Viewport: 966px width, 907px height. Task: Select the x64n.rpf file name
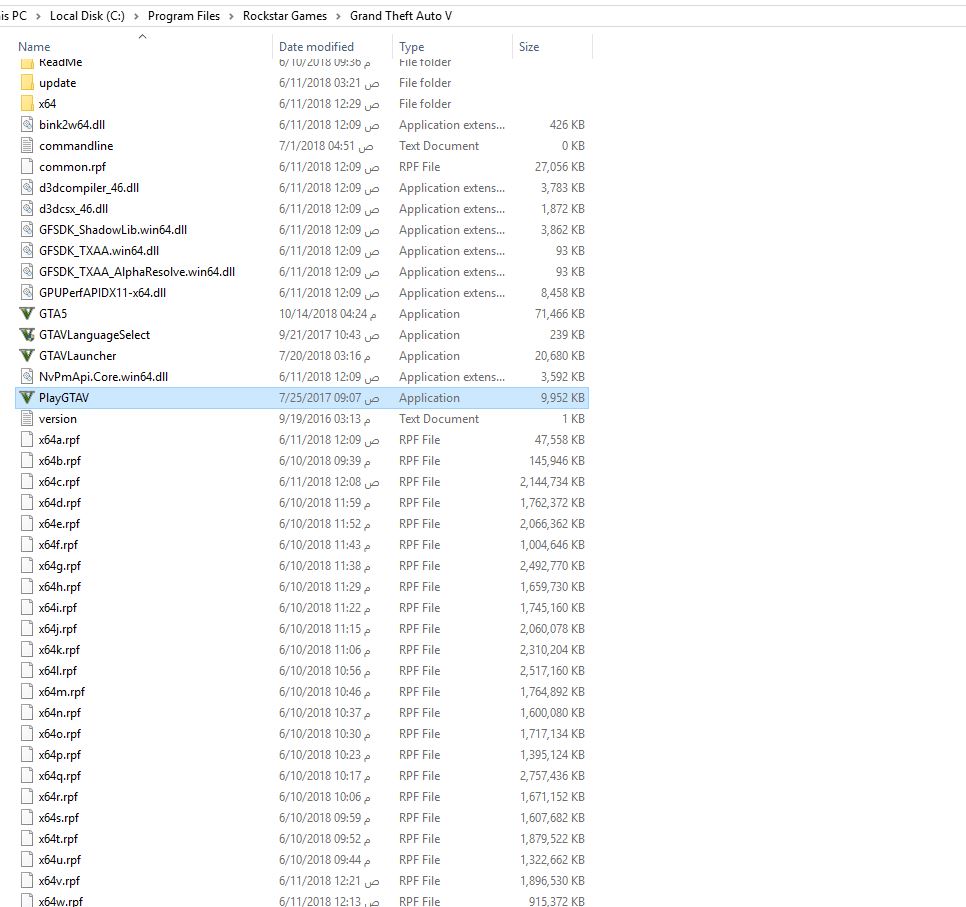pos(60,712)
